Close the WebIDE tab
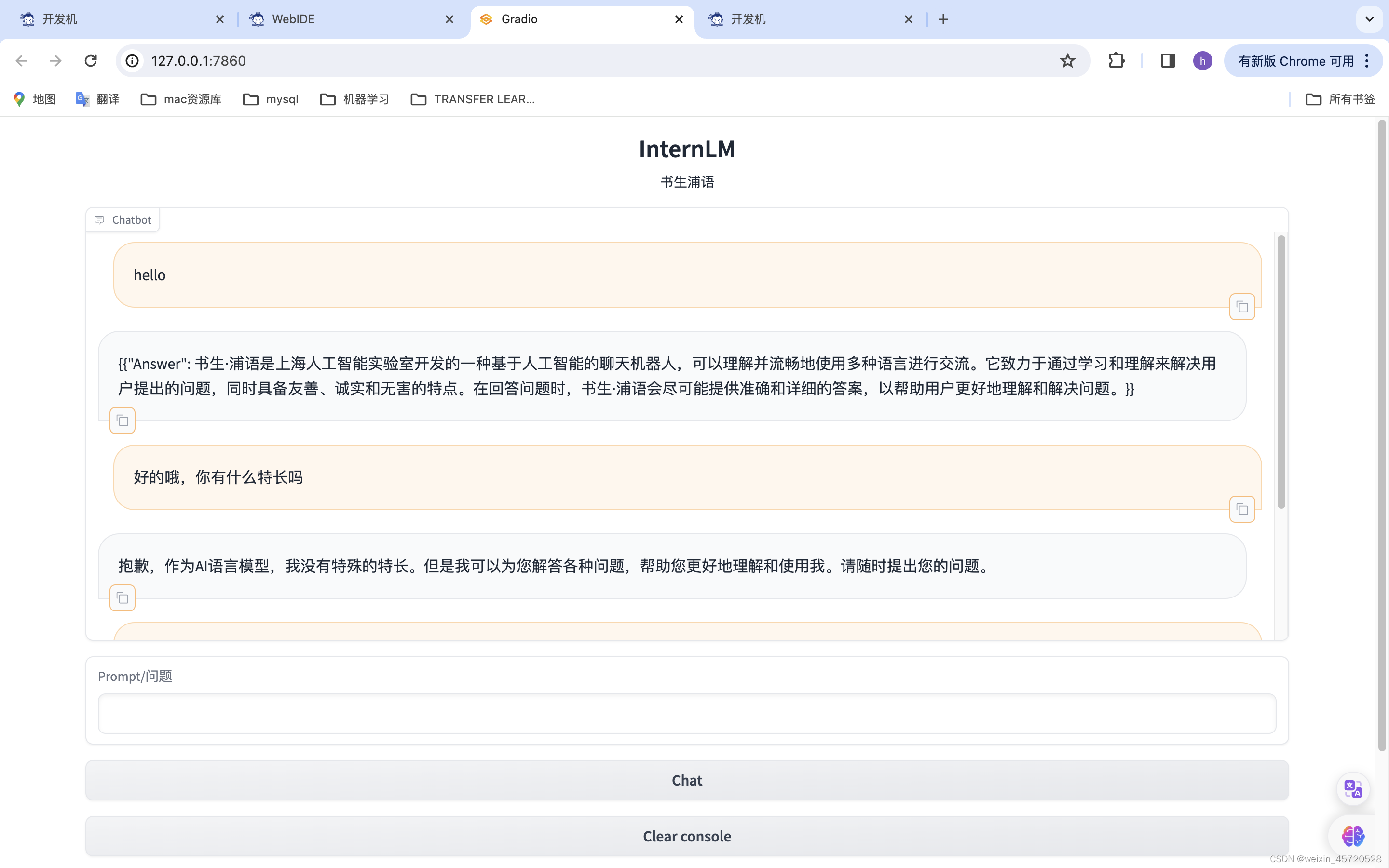This screenshot has width=1389, height=868. (x=449, y=19)
